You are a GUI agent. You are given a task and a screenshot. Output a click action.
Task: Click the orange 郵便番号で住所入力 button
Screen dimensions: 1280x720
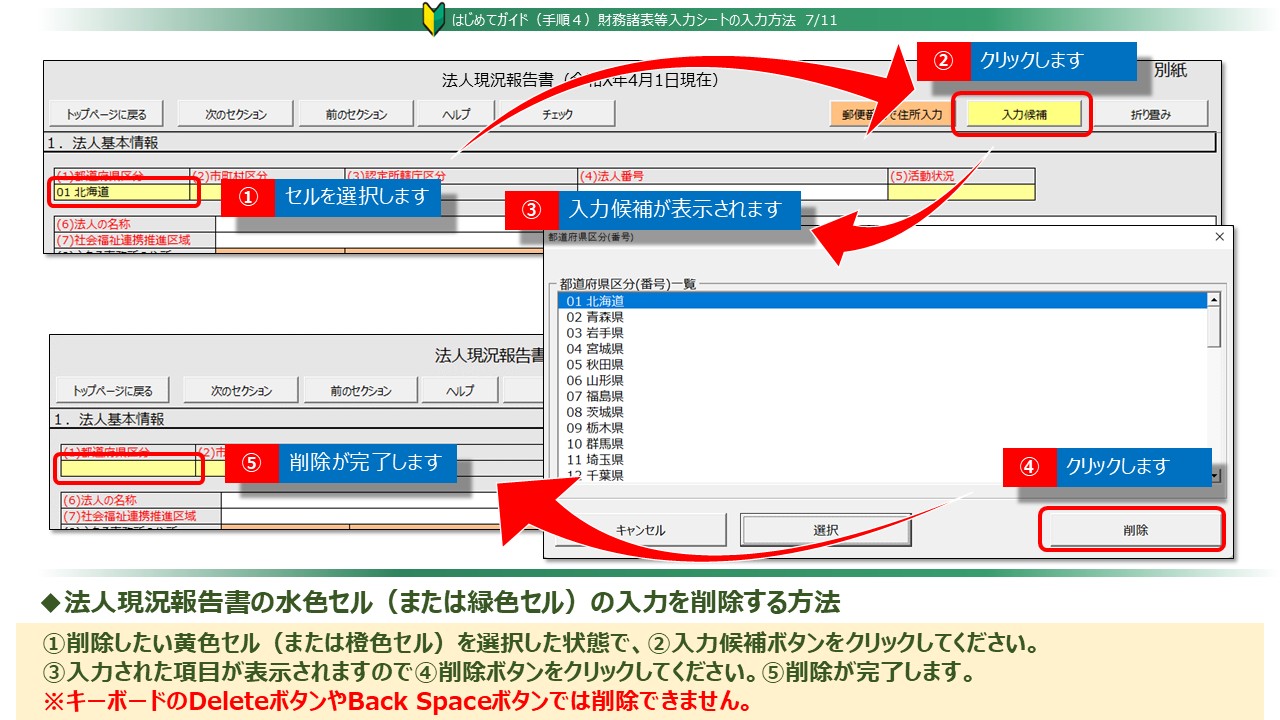[x=888, y=114]
